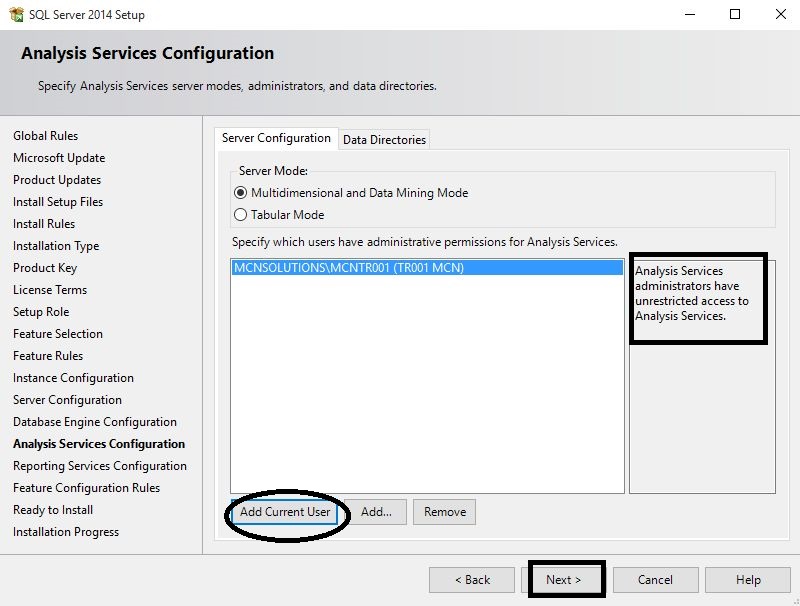This screenshot has height=606, width=800.
Task: Click Ready to Install step
Action: pos(53,510)
